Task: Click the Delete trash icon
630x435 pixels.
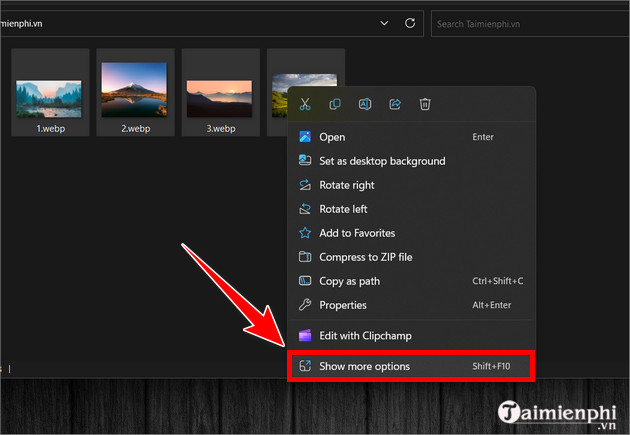Action: pos(425,104)
